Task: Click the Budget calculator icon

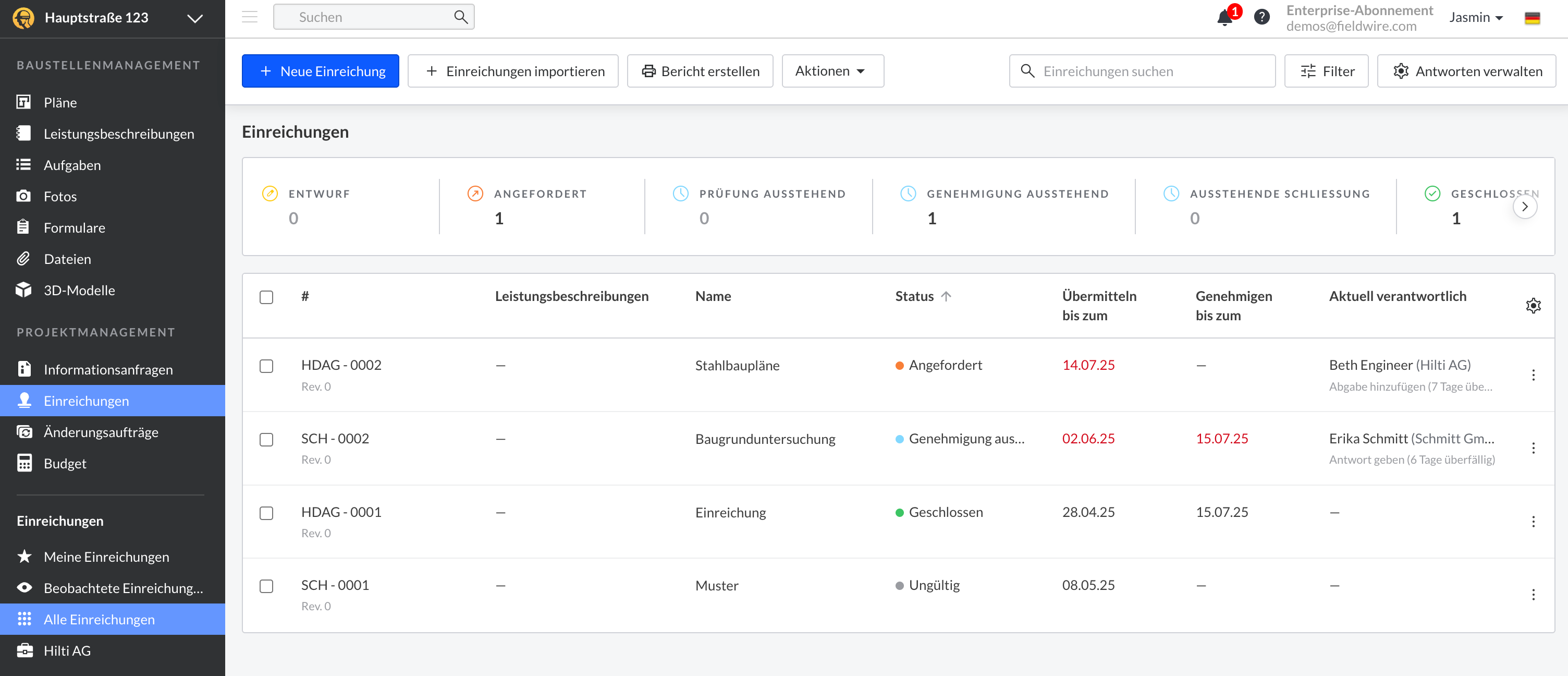Action: (x=24, y=463)
